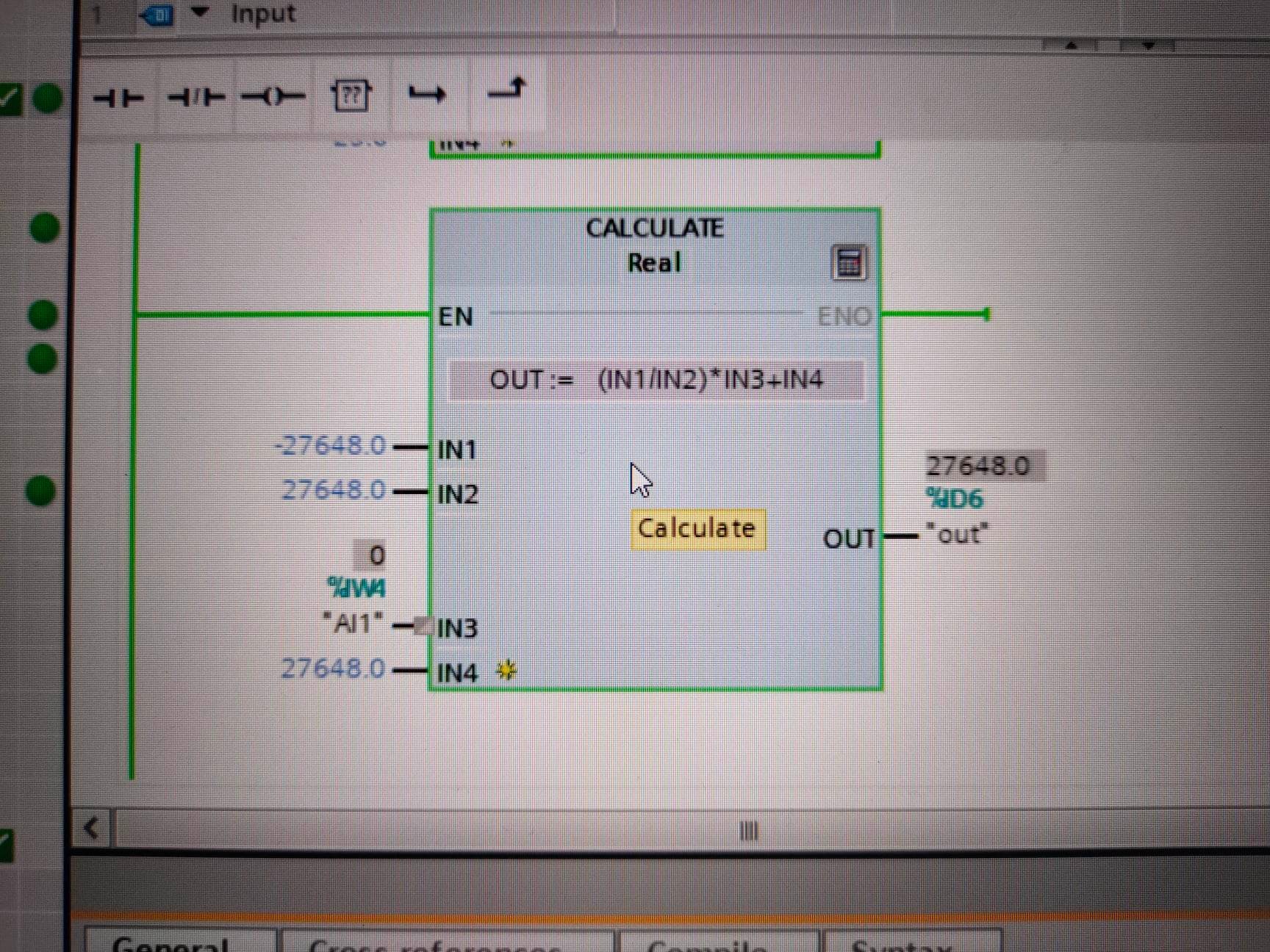This screenshot has width=1270, height=952.
Task: Select the "out" tag at OUT
Action: 957,534
